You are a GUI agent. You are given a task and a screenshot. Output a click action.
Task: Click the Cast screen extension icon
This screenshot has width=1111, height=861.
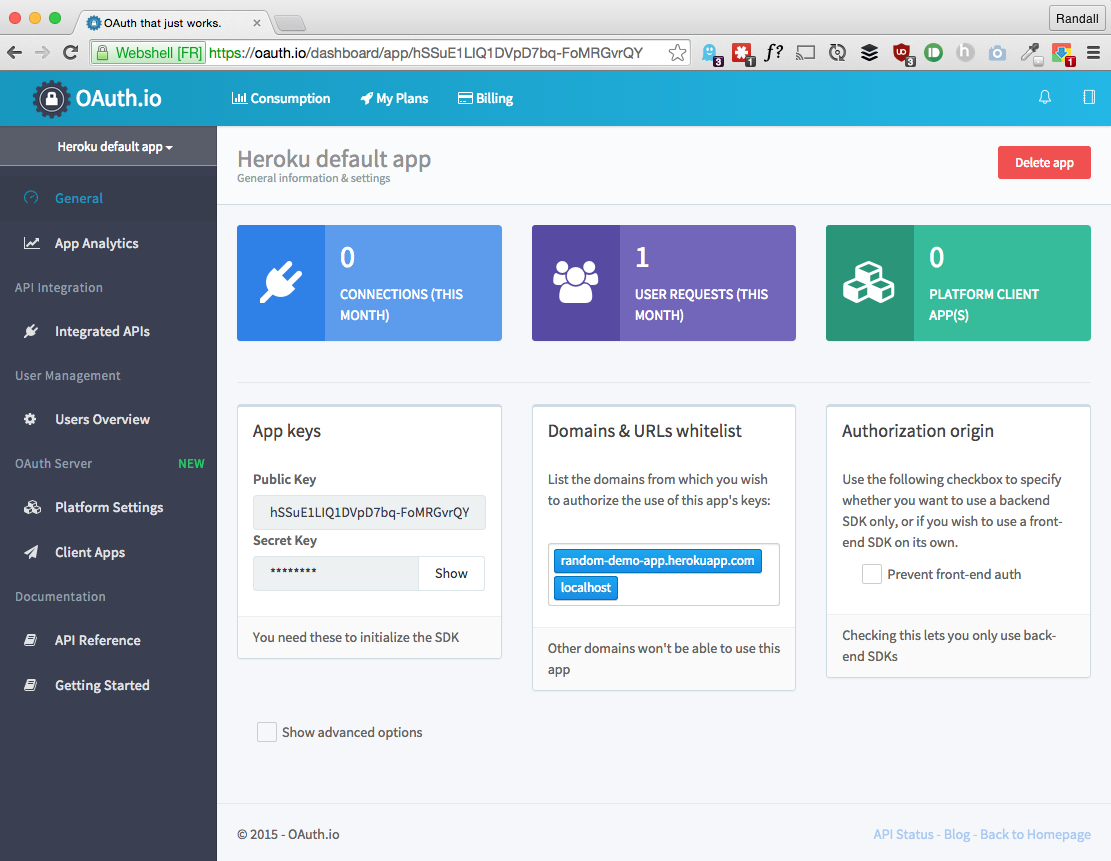tap(806, 52)
